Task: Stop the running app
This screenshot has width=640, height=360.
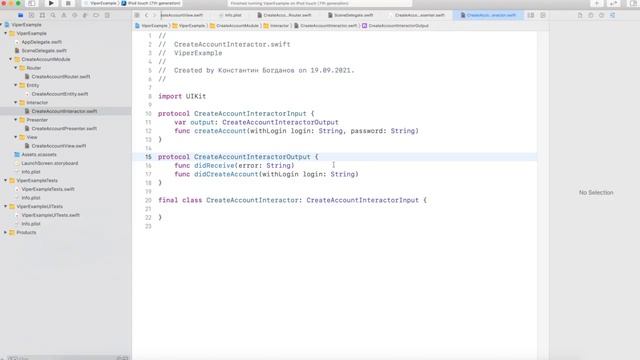Action: [68, 3]
